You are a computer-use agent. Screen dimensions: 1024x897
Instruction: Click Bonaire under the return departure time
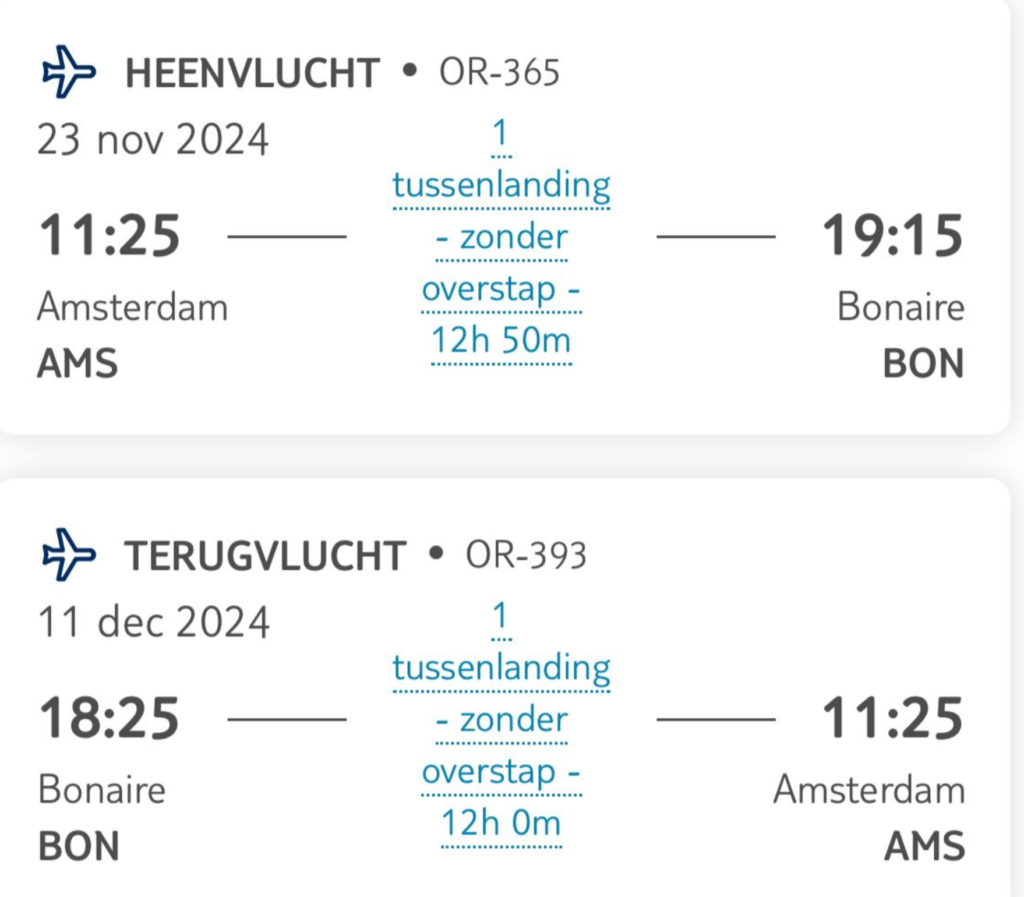(101, 790)
